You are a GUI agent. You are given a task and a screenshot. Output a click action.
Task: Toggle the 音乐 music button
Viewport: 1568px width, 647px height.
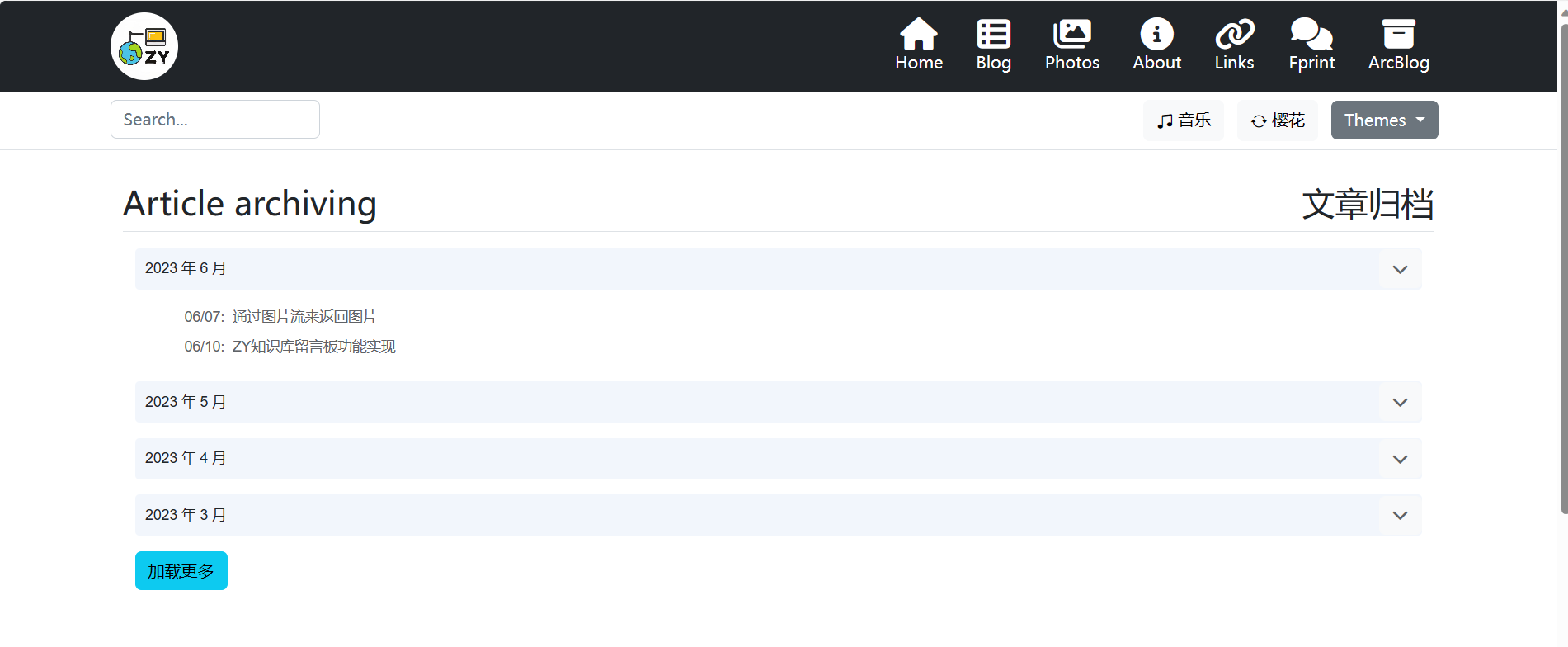(x=1184, y=120)
